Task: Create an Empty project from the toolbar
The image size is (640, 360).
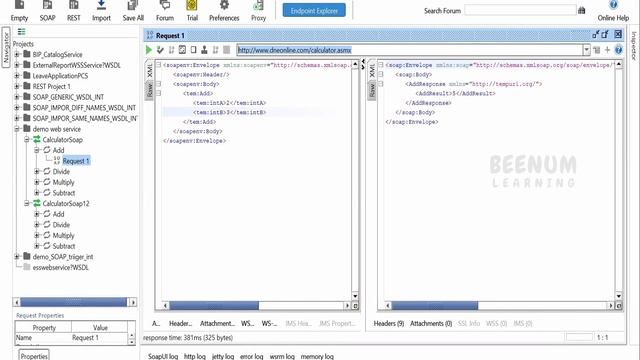Action: [x=19, y=11]
